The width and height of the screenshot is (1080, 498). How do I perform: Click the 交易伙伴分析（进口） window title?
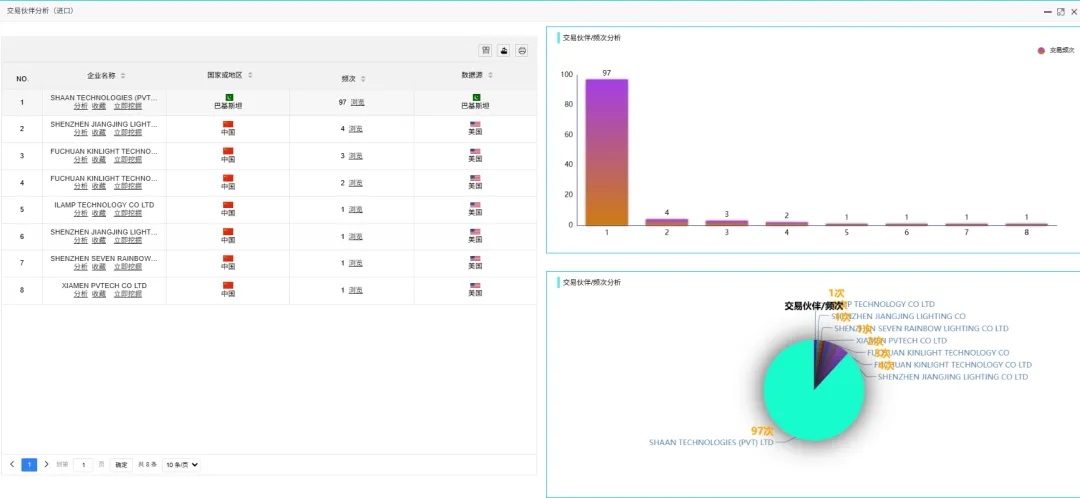click(x=39, y=11)
